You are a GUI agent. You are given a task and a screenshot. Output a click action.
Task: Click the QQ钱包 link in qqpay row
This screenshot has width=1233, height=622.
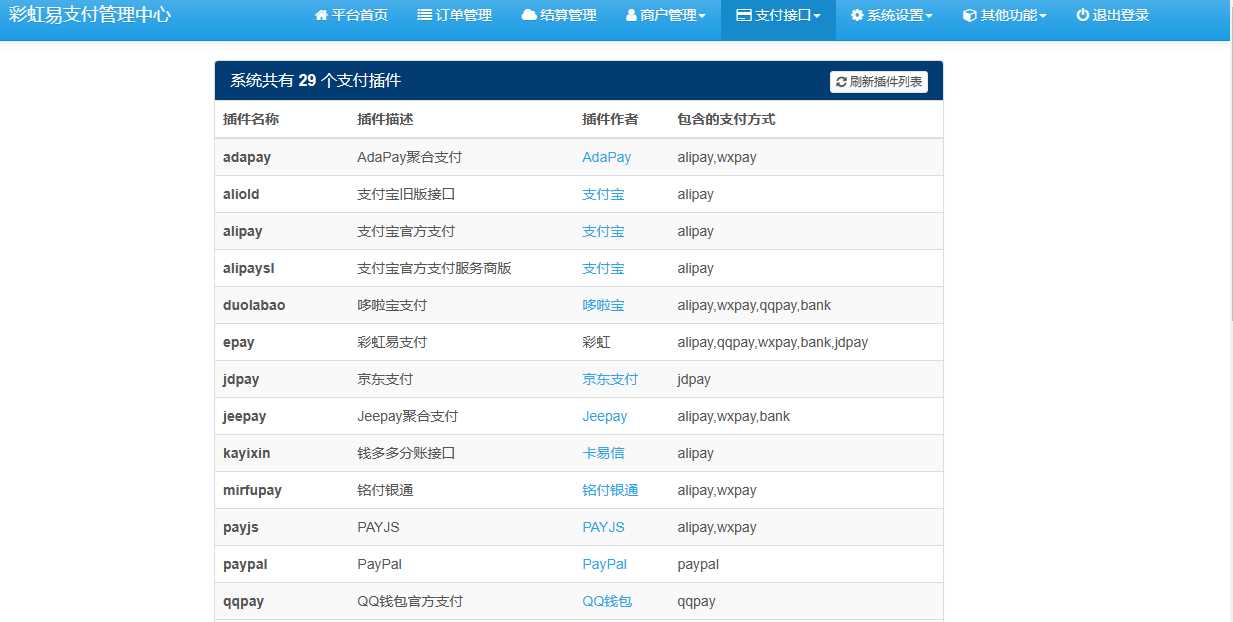coord(607,601)
